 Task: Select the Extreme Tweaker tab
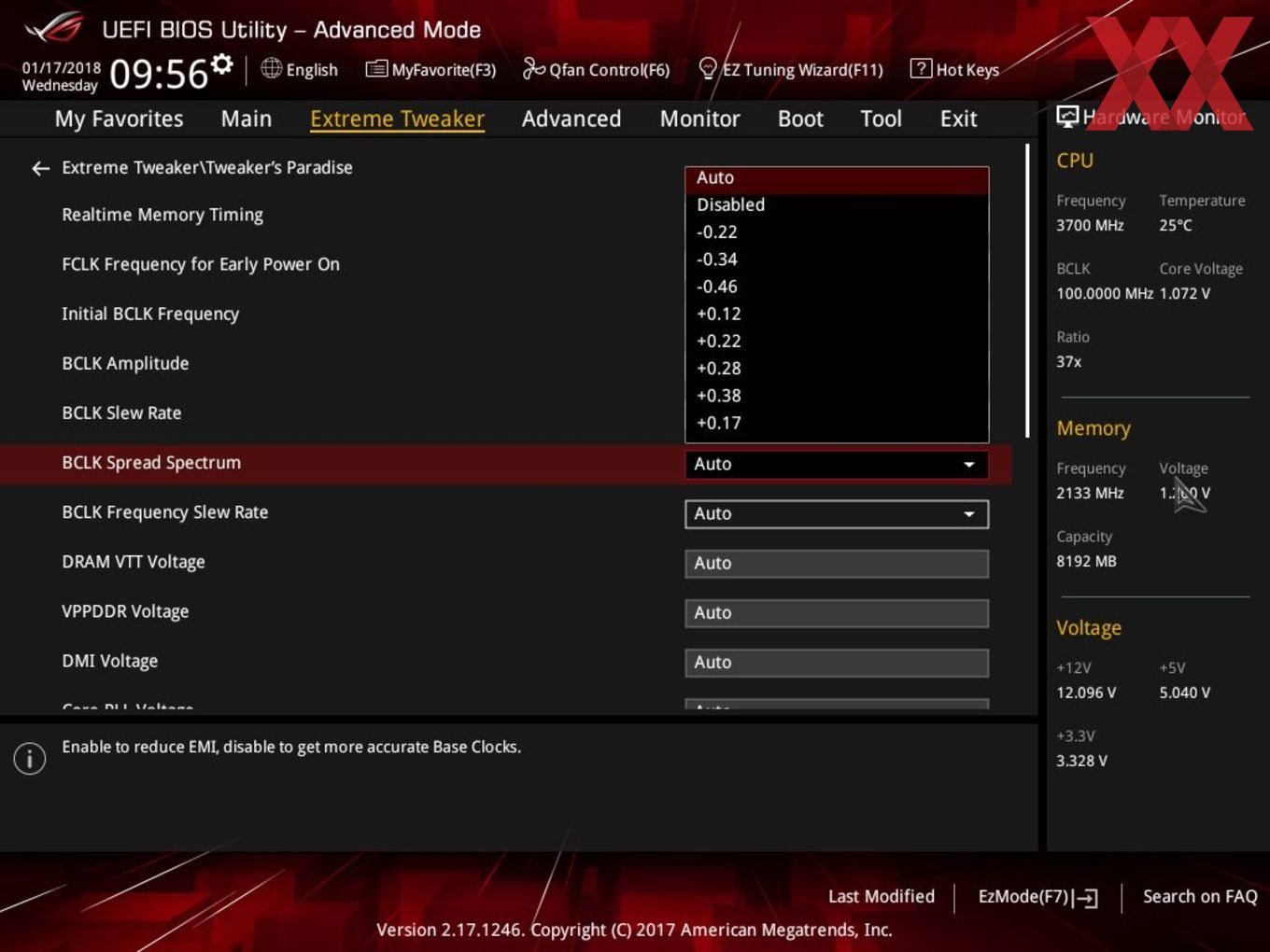tap(397, 119)
